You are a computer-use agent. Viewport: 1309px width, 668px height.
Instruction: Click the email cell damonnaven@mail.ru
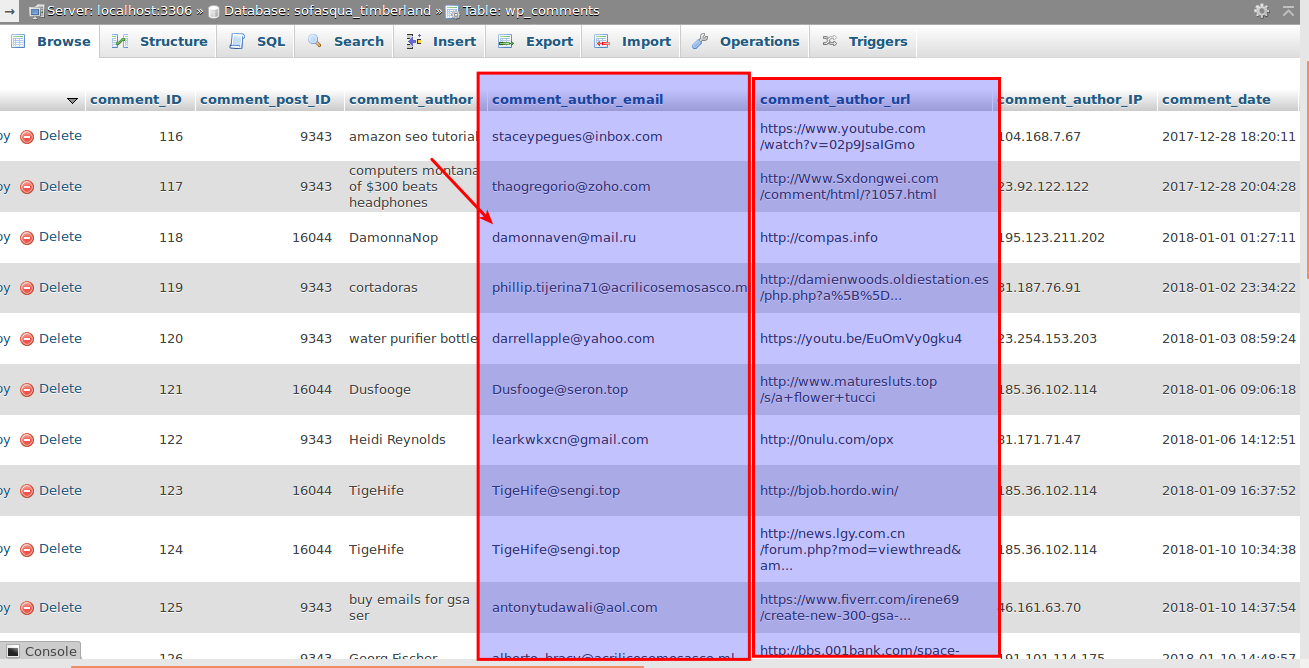(x=564, y=238)
